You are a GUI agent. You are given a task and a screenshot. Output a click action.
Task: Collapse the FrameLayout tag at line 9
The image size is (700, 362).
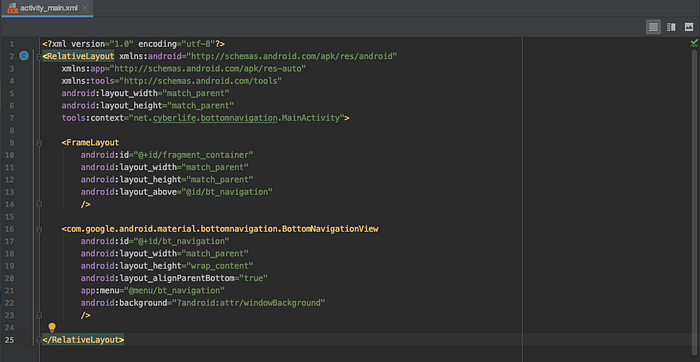39,143
